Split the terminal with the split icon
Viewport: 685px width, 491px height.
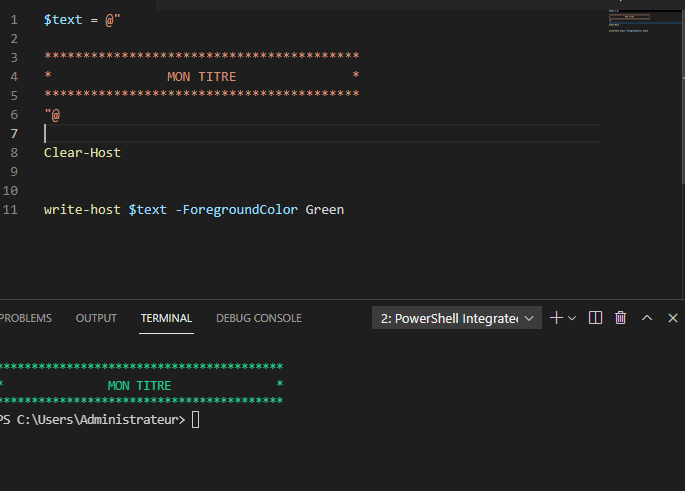click(596, 318)
